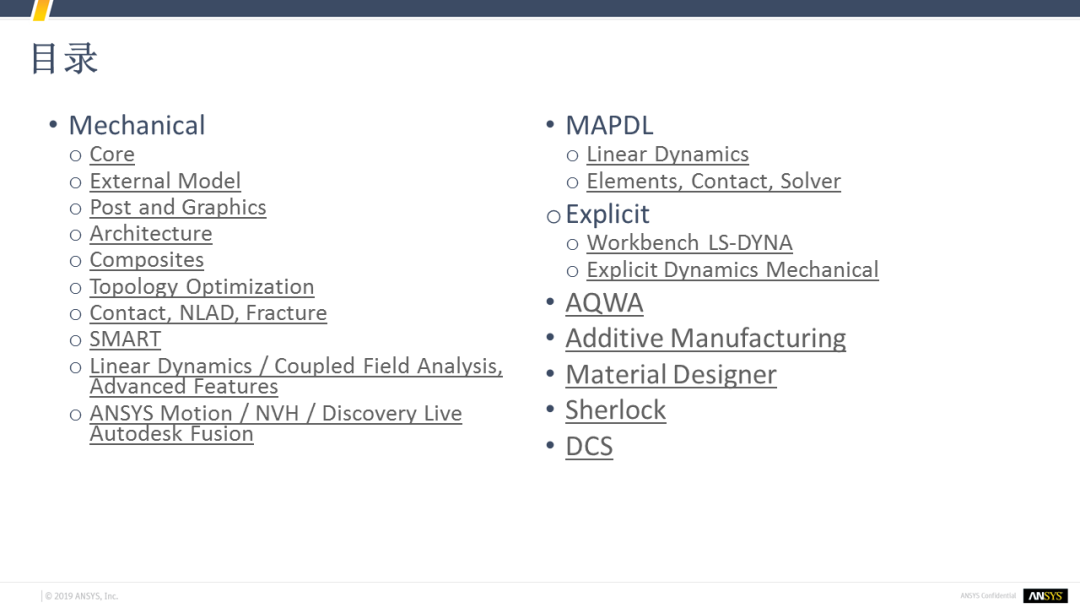Open Contact, NLAD, Fracture link
The width and height of the screenshot is (1080, 608).
tap(208, 313)
